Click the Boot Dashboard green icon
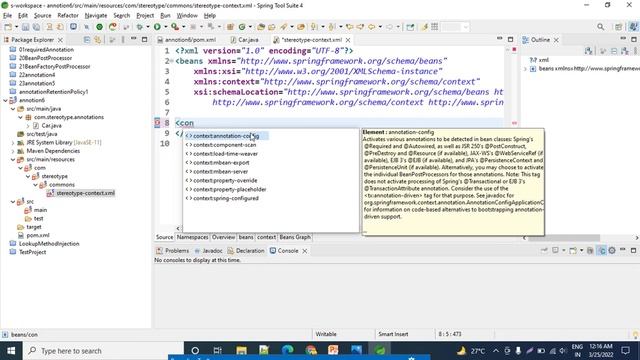640x360 pixels. 99,27
